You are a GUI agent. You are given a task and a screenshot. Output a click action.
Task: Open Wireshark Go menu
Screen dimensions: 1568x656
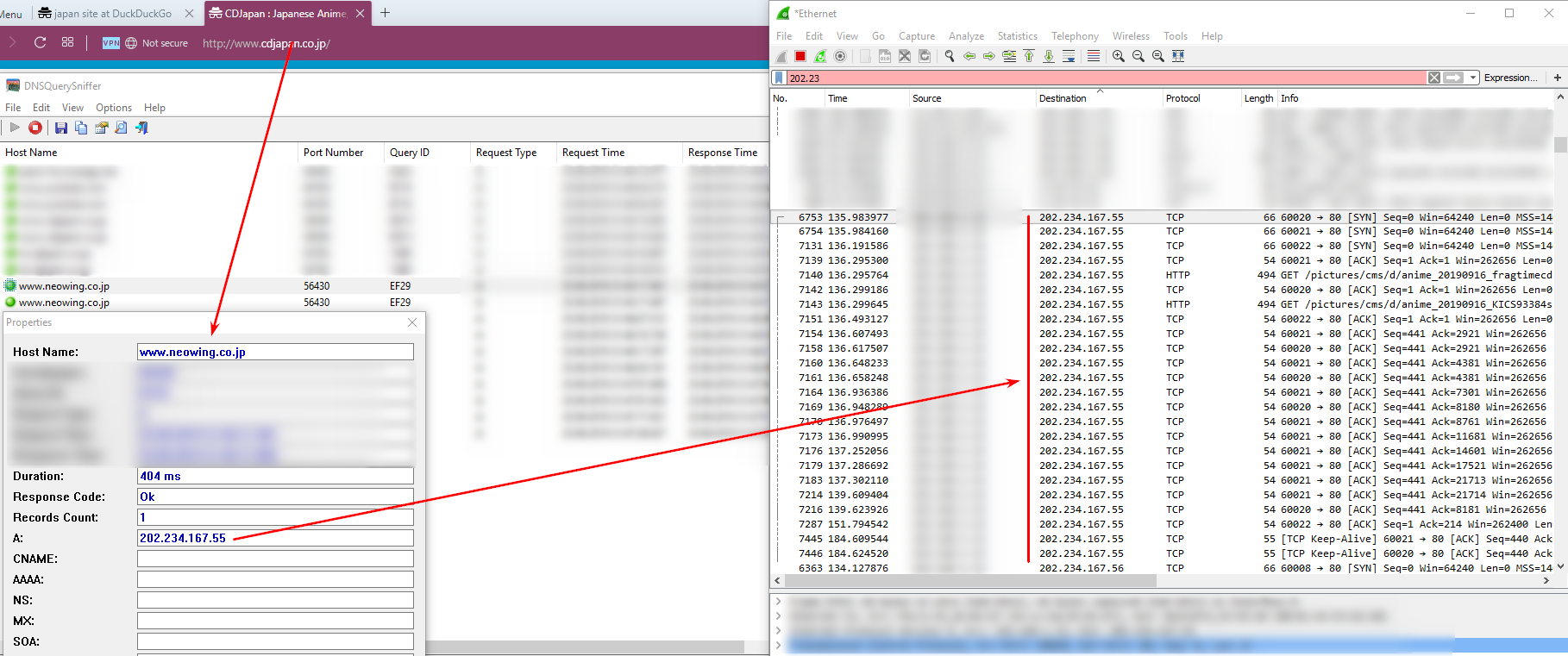tap(878, 36)
